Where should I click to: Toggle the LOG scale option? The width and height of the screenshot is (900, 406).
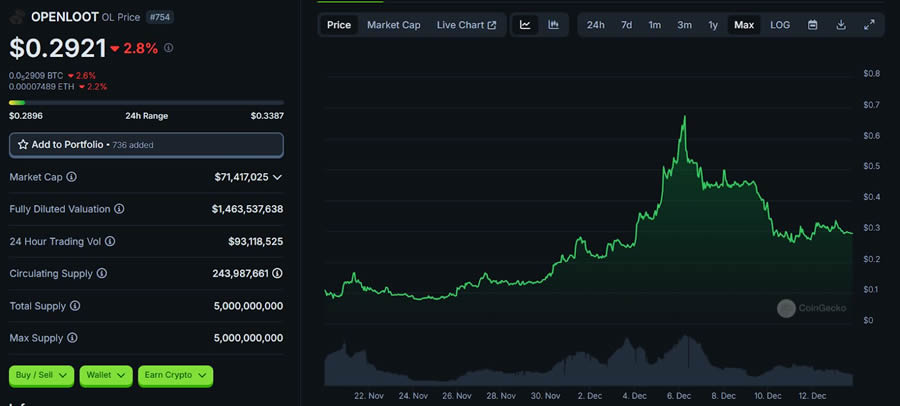tap(779, 25)
